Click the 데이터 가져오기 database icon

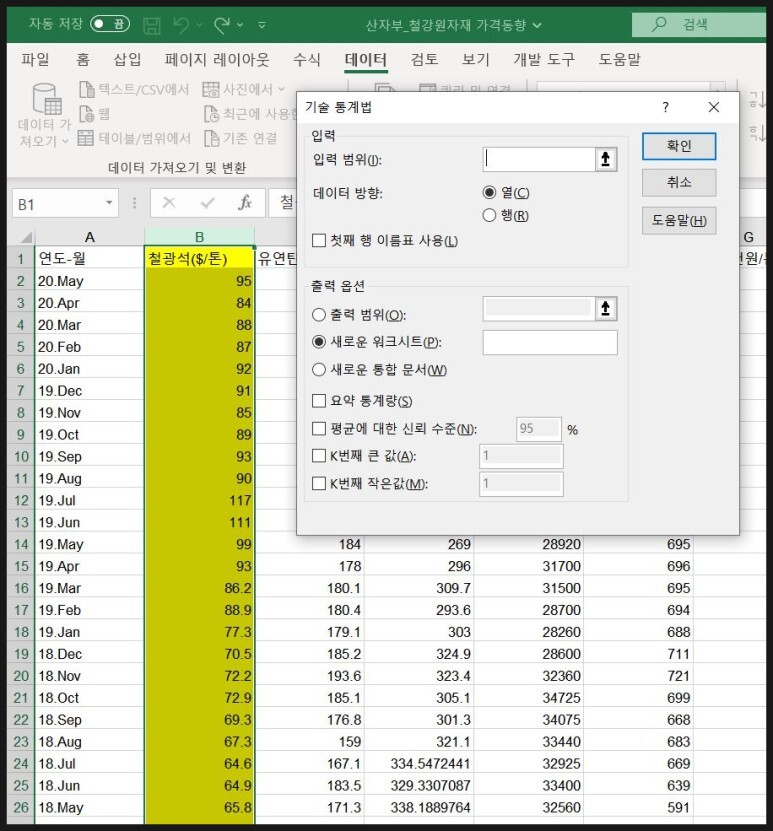tap(47, 99)
